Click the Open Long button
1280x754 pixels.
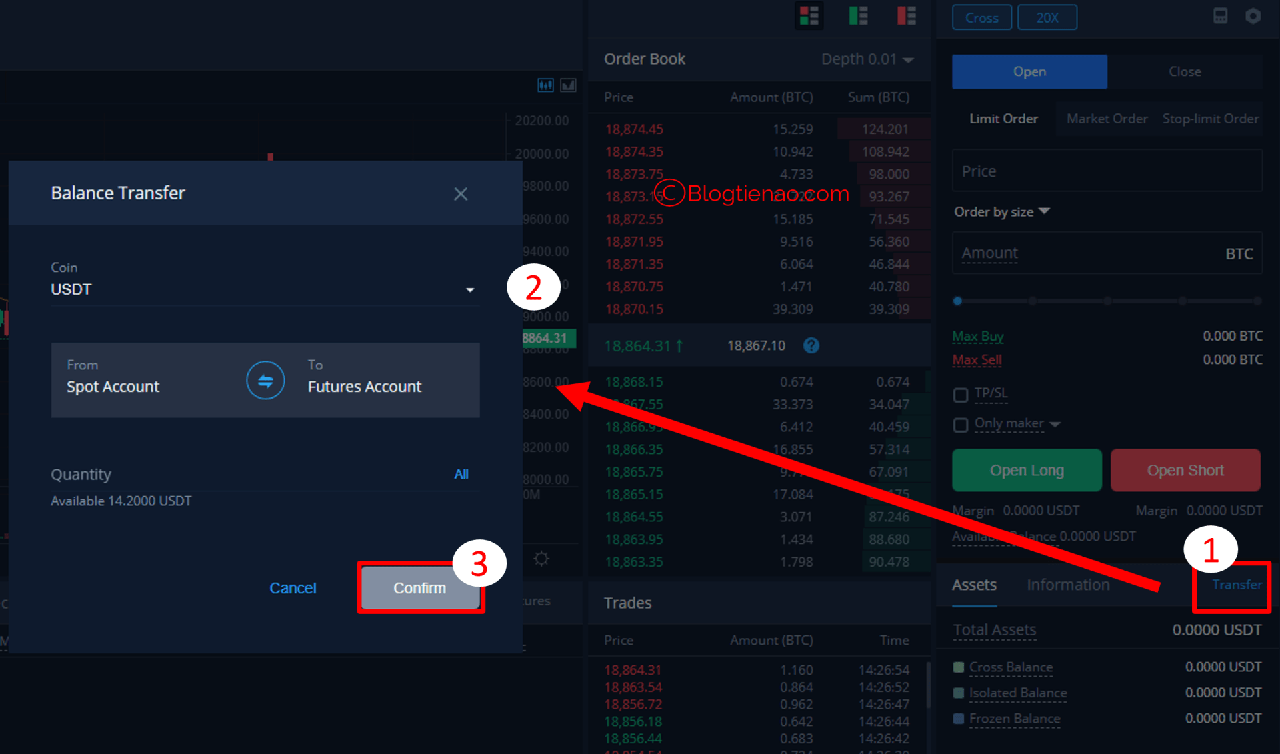1027,470
